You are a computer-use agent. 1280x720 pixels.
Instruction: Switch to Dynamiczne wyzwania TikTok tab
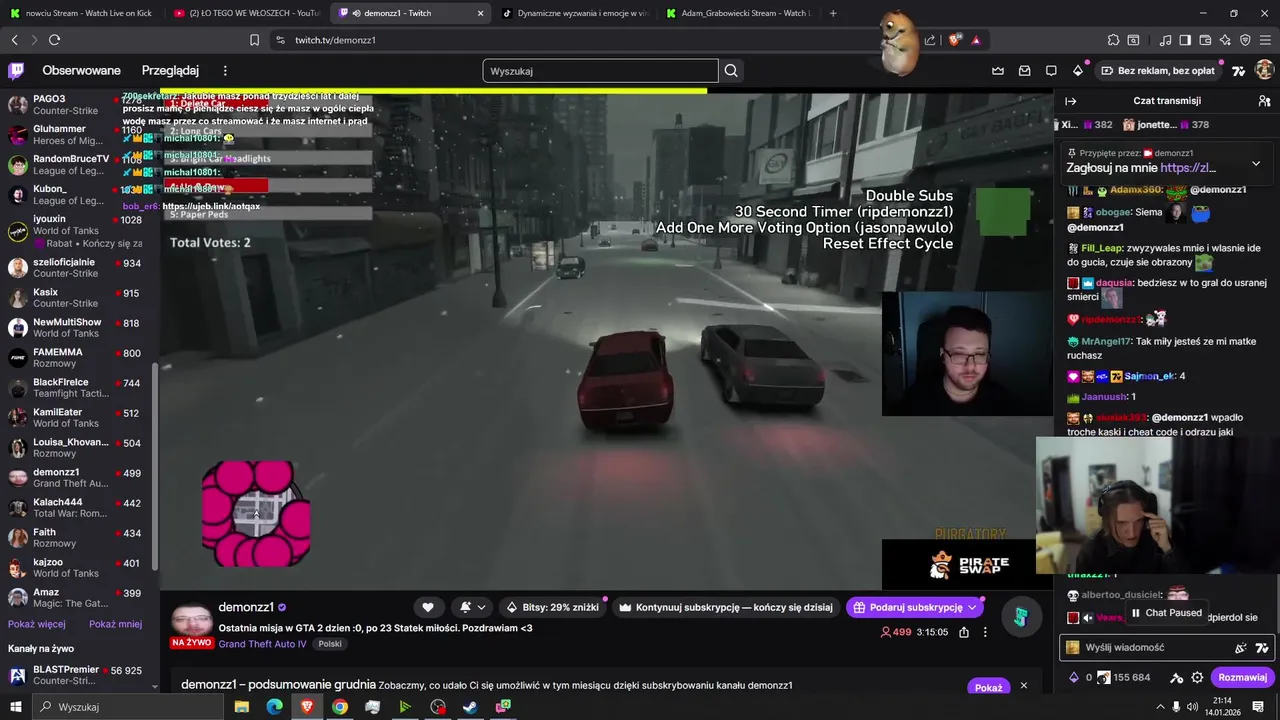click(x=575, y=13)
